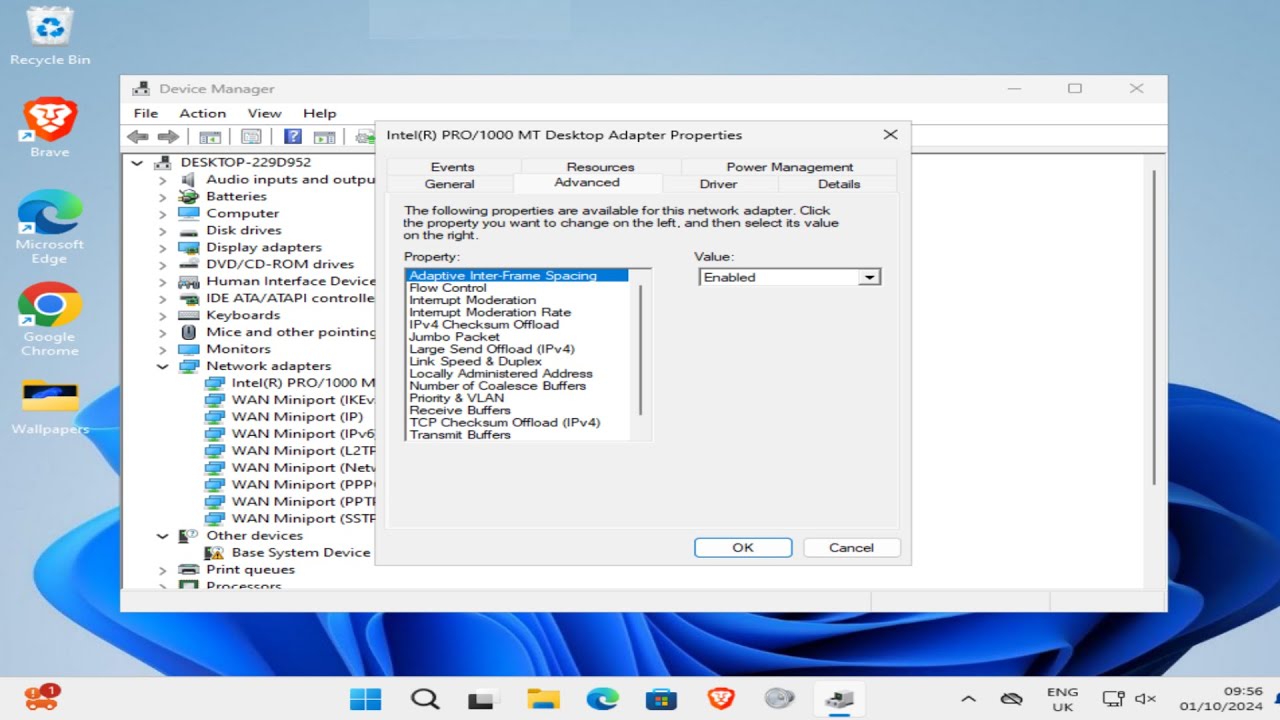Open File Explorer from taskbar
This screenshot has height=720, width=1280.
pos(543,699)
